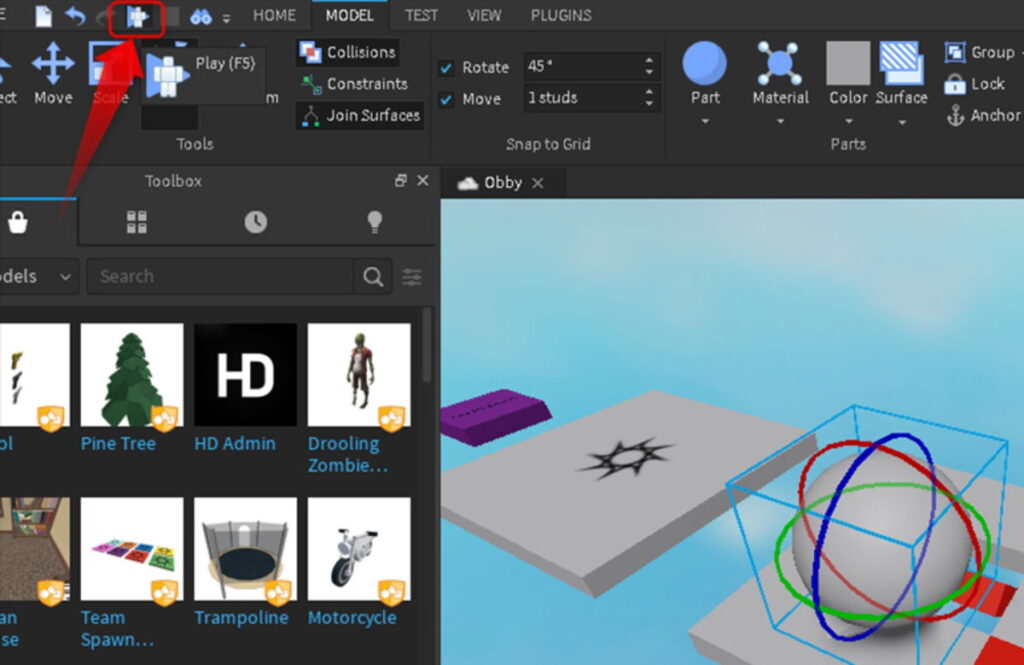Toggle Collisions option

tap(347, 53)
